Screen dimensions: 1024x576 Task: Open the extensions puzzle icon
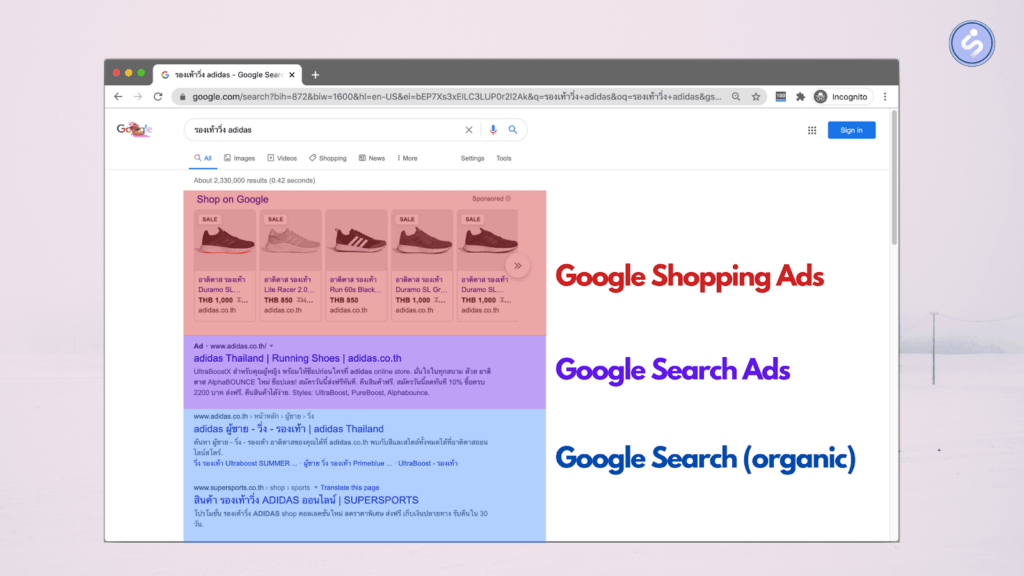click(x=801, y=97)
